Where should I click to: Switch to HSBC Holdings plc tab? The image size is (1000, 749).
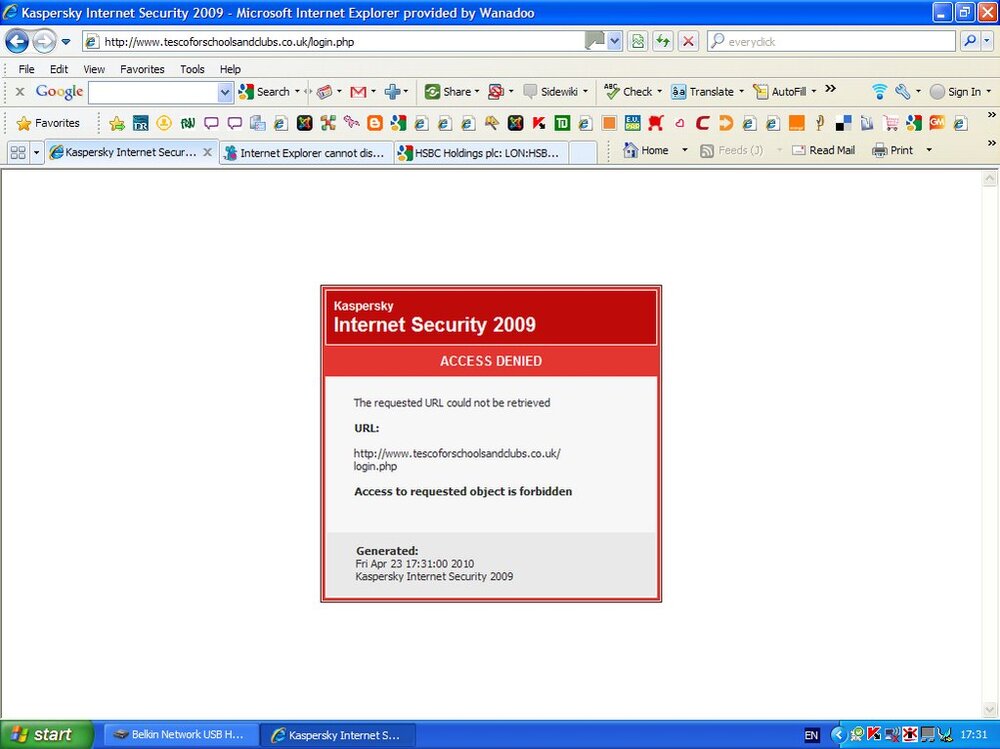point(481,153)
